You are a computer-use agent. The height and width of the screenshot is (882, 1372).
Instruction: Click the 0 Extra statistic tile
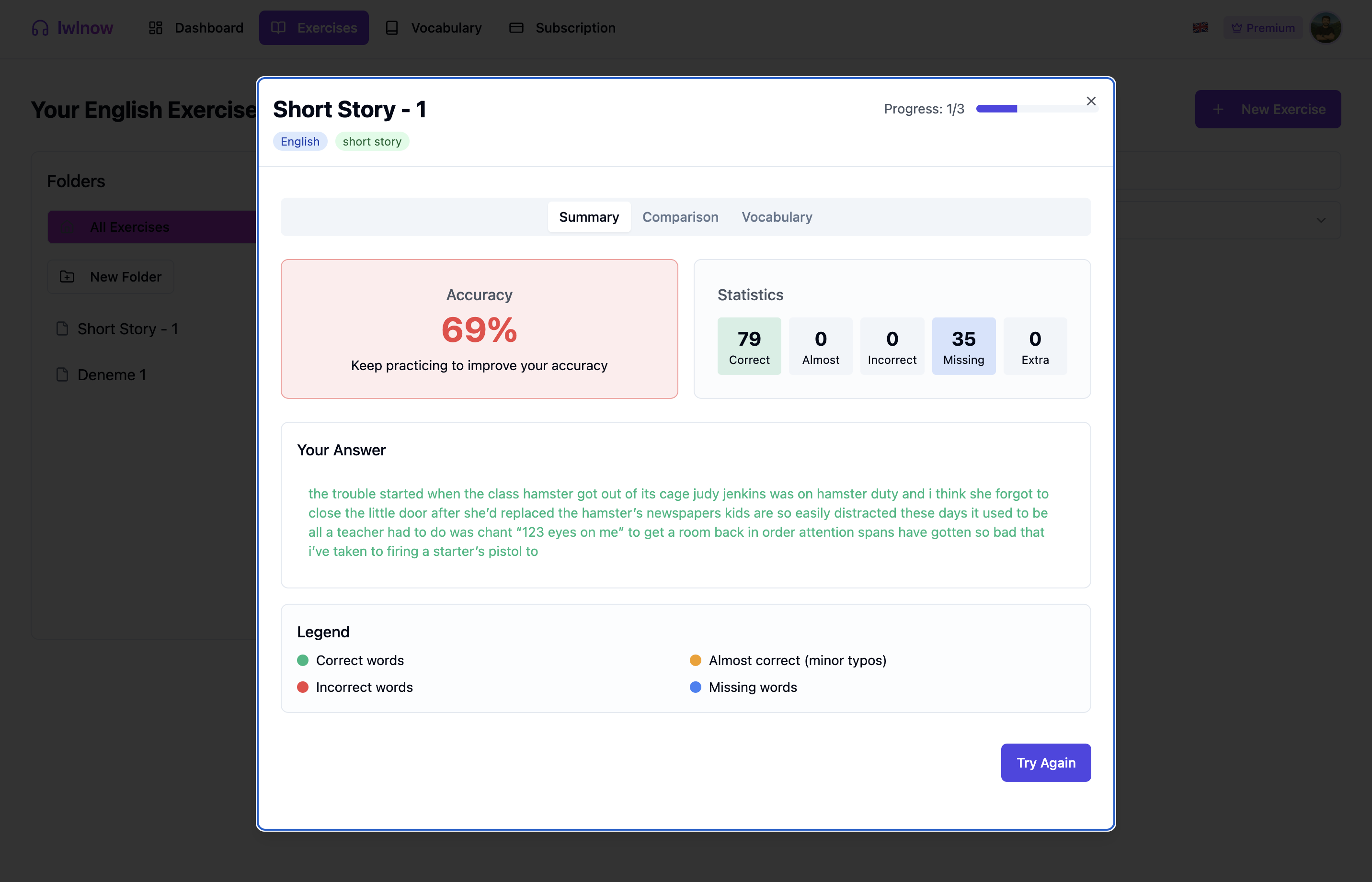click(1035, 347)
